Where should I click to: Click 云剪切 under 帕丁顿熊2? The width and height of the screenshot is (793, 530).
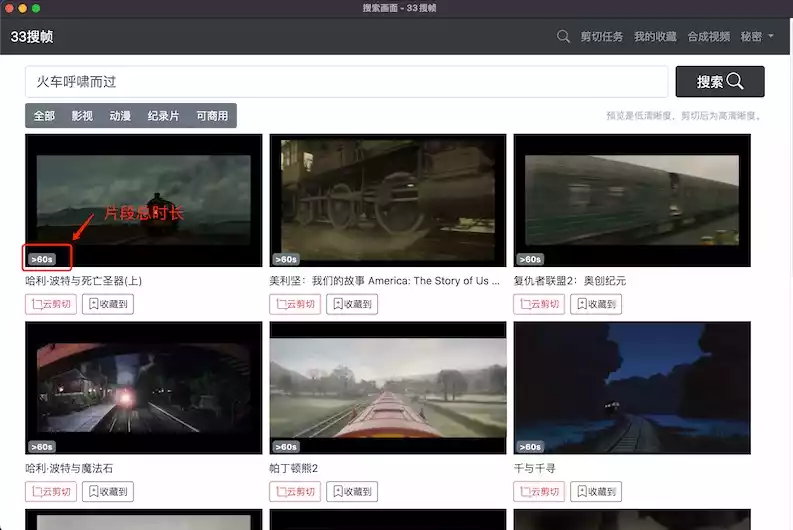coord(295,492)
